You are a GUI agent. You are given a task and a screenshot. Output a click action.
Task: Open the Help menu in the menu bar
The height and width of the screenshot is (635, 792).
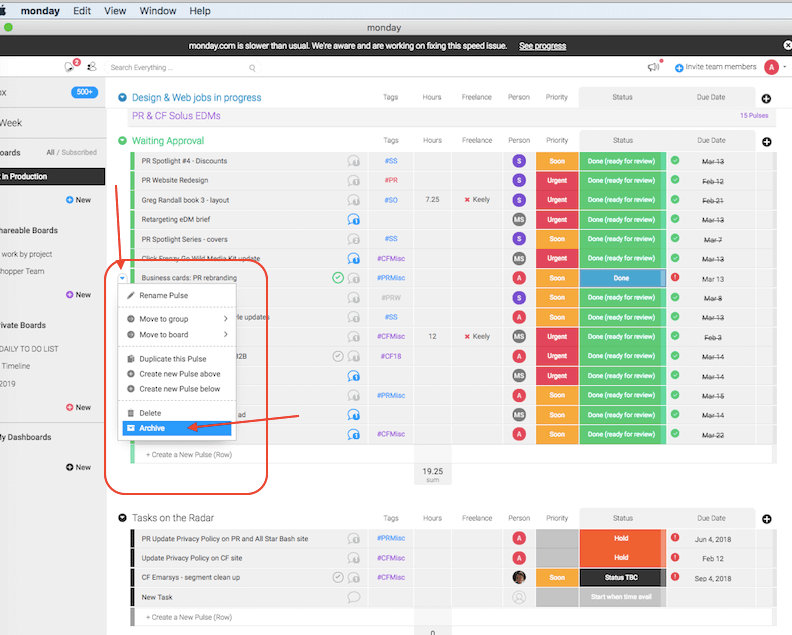(200, 11)
